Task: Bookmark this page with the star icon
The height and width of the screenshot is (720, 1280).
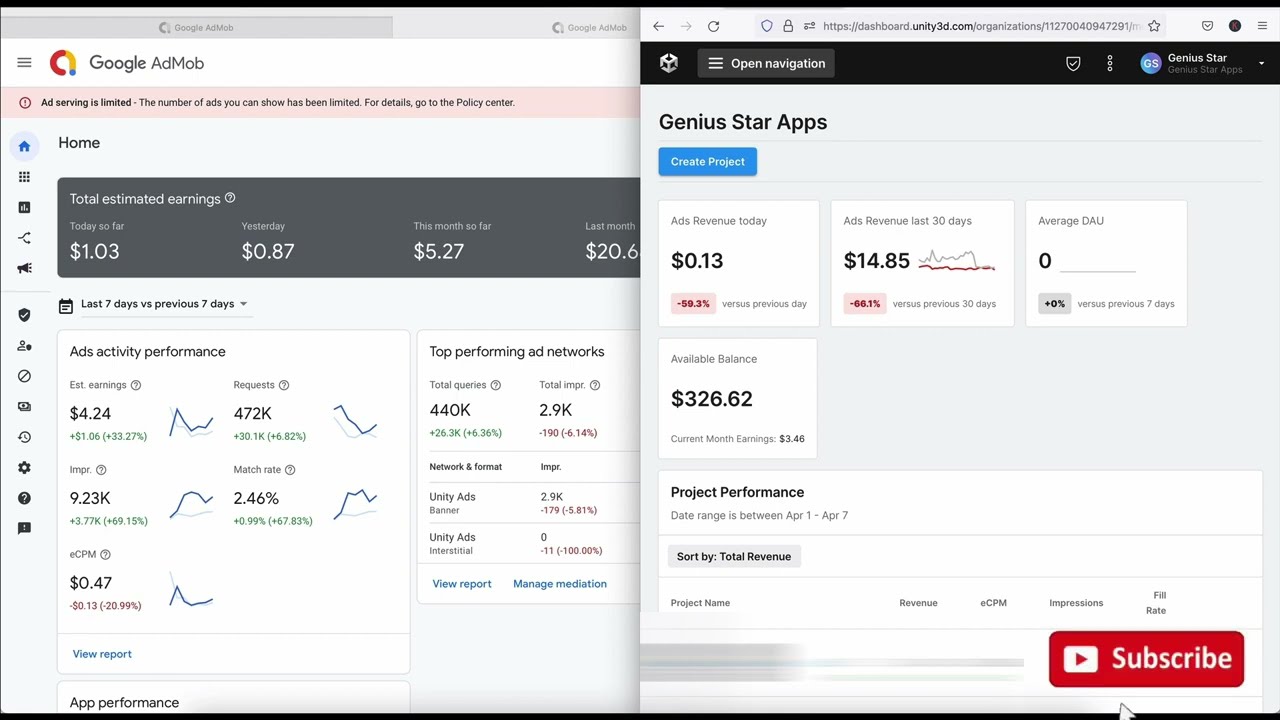Action: 1154,26
